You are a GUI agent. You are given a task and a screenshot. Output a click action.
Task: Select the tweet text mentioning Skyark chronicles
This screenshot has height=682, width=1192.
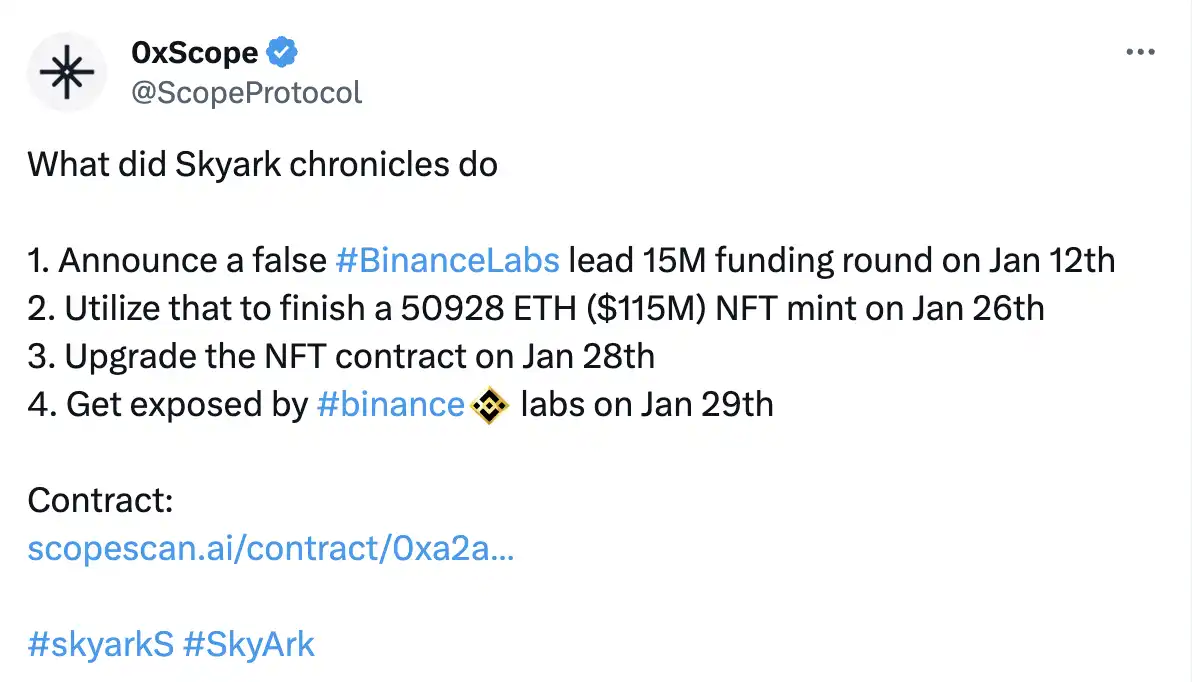pyautogui.click(x=262, y=164)
